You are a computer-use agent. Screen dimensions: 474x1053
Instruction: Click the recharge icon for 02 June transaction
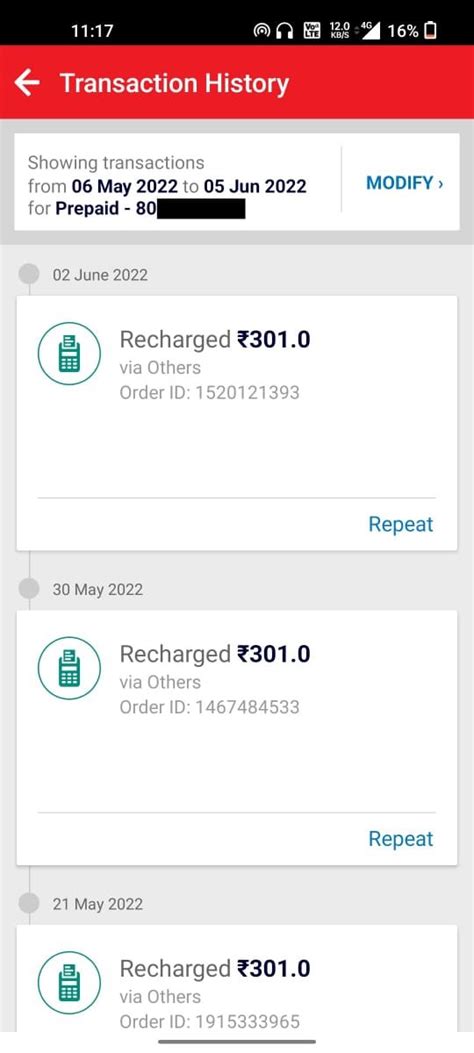click(x=69, y=353)
